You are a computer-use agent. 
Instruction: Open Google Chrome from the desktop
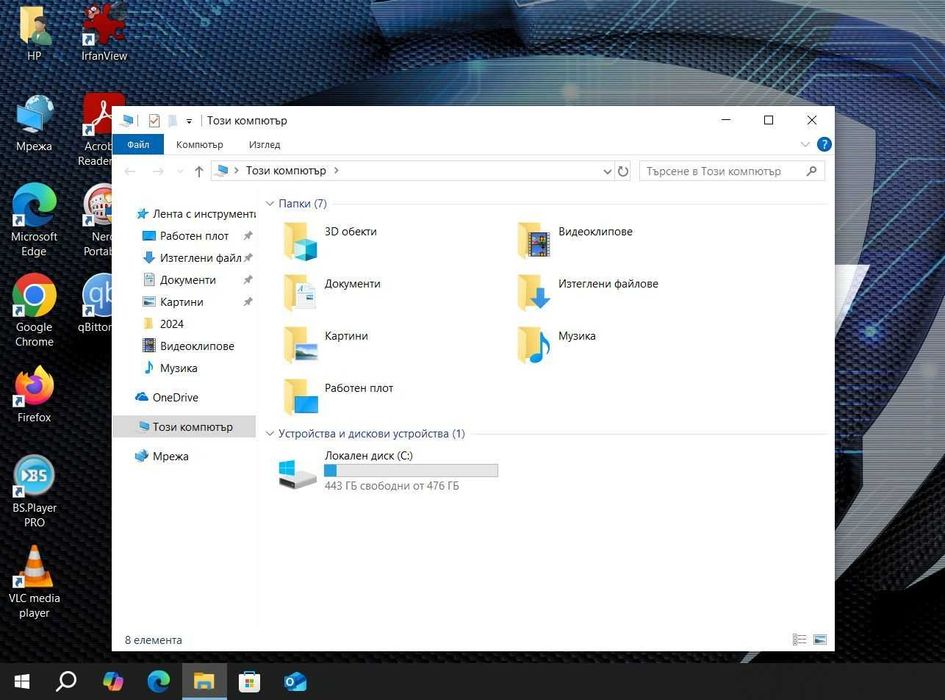34,296
